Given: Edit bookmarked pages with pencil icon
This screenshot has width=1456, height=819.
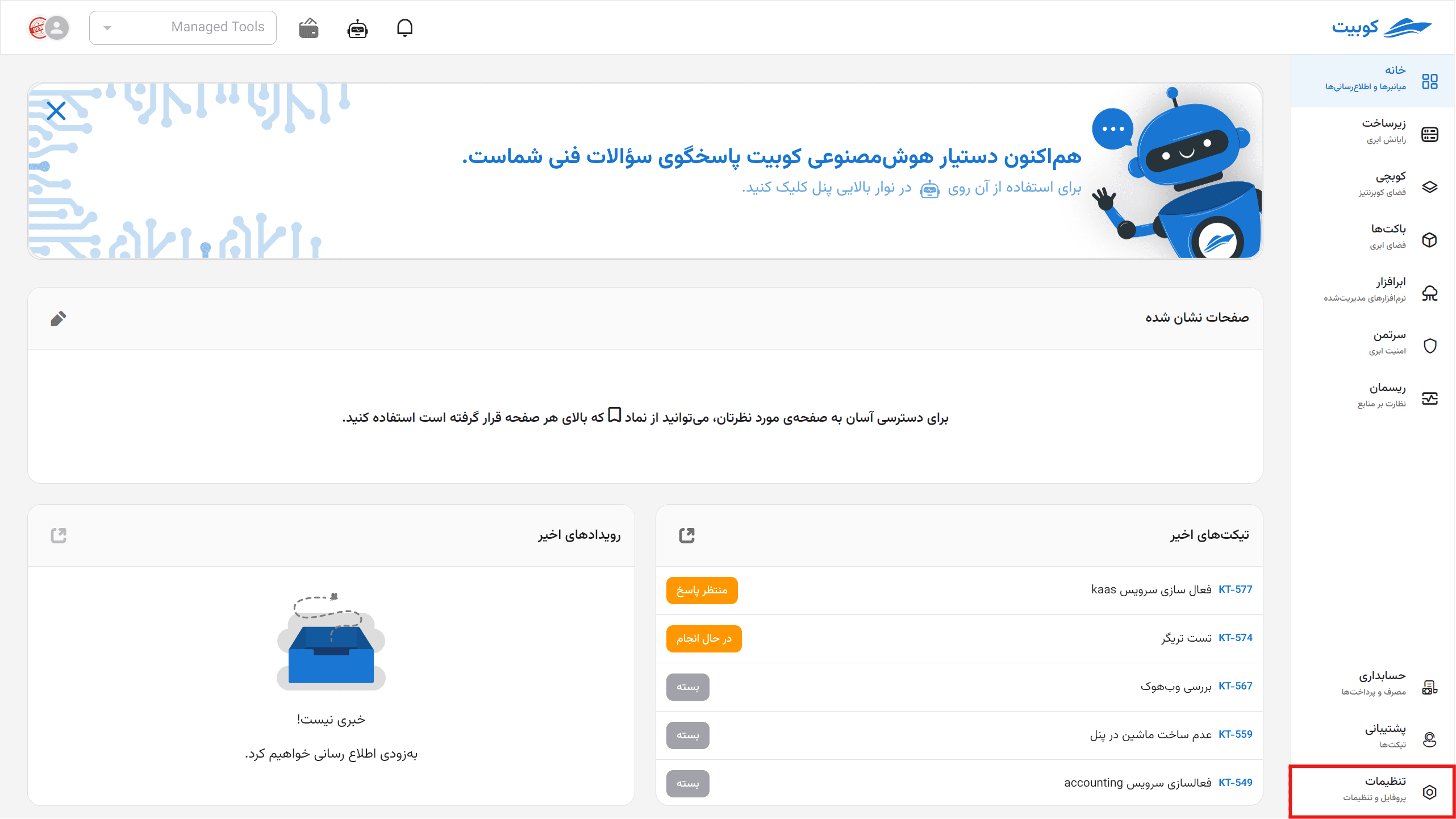Looking at the screenshot, I should (58, 318).
